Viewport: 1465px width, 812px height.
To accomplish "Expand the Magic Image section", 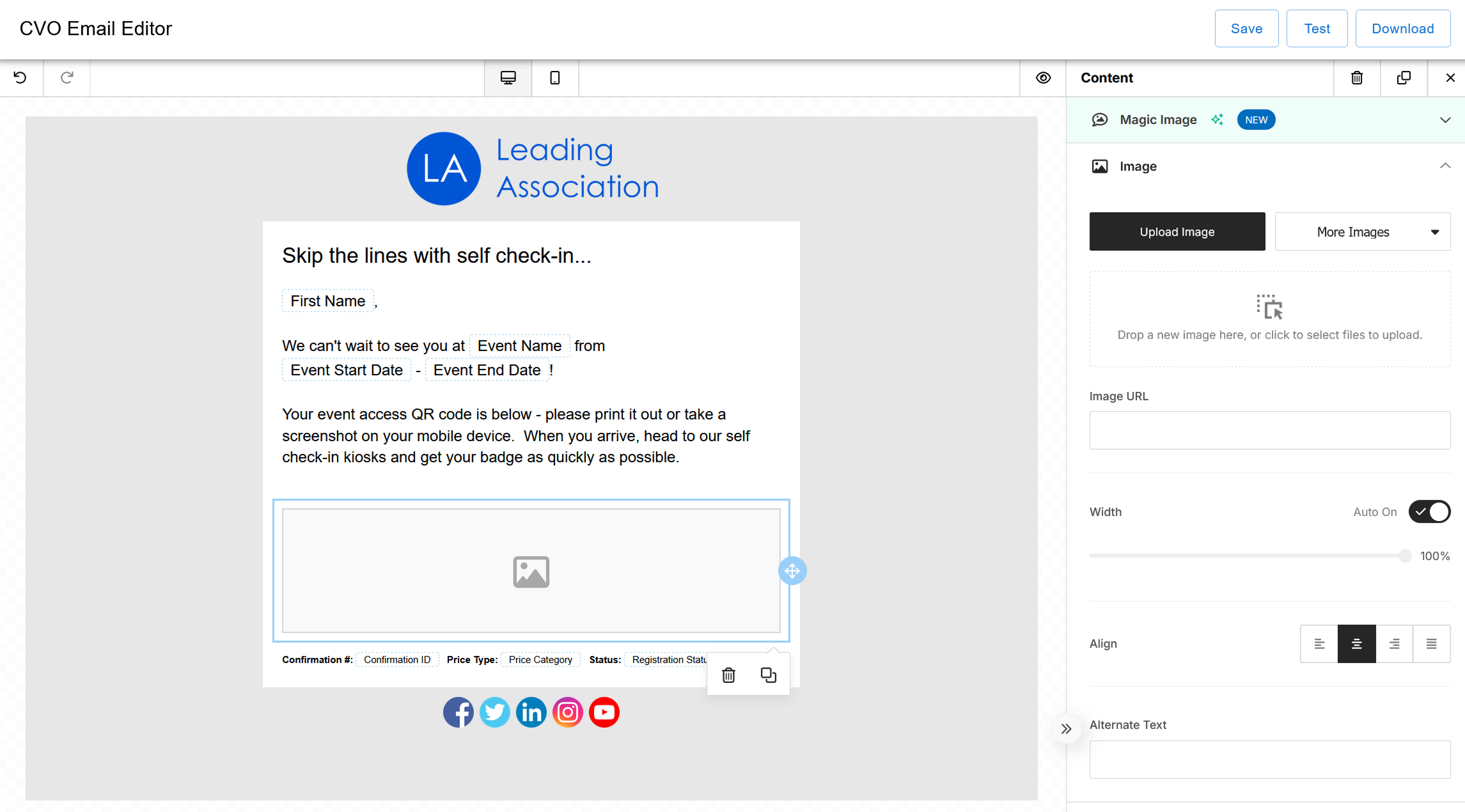I will [x=1445, y=120].
